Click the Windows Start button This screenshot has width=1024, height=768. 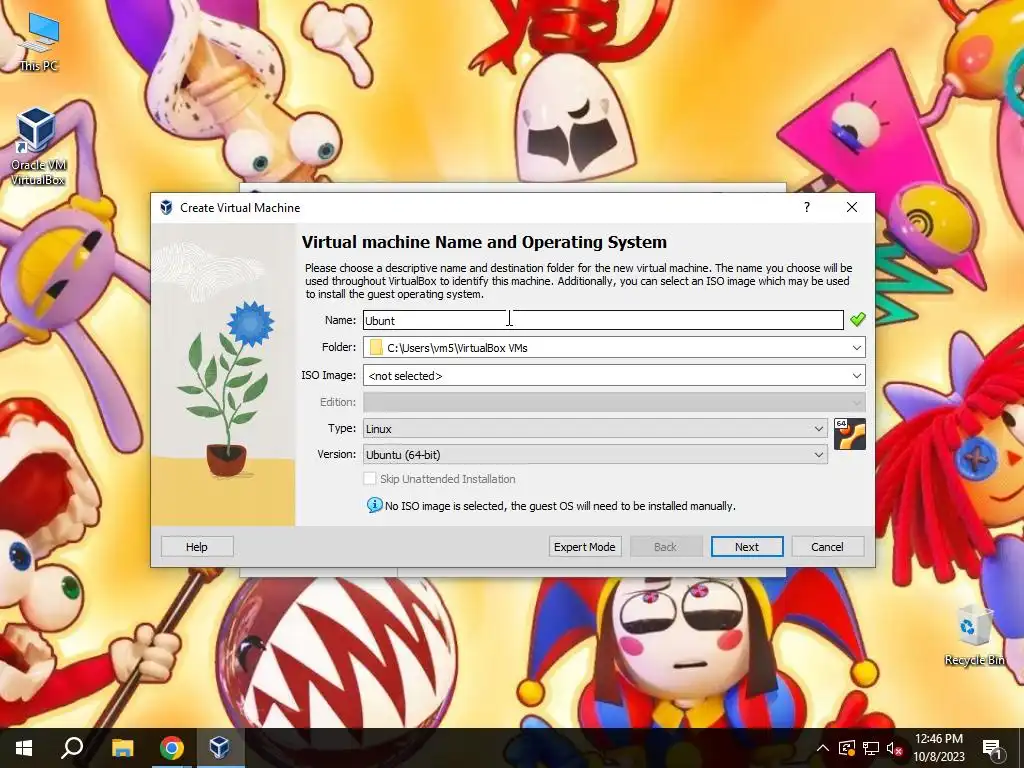click(x=24, y=748)
